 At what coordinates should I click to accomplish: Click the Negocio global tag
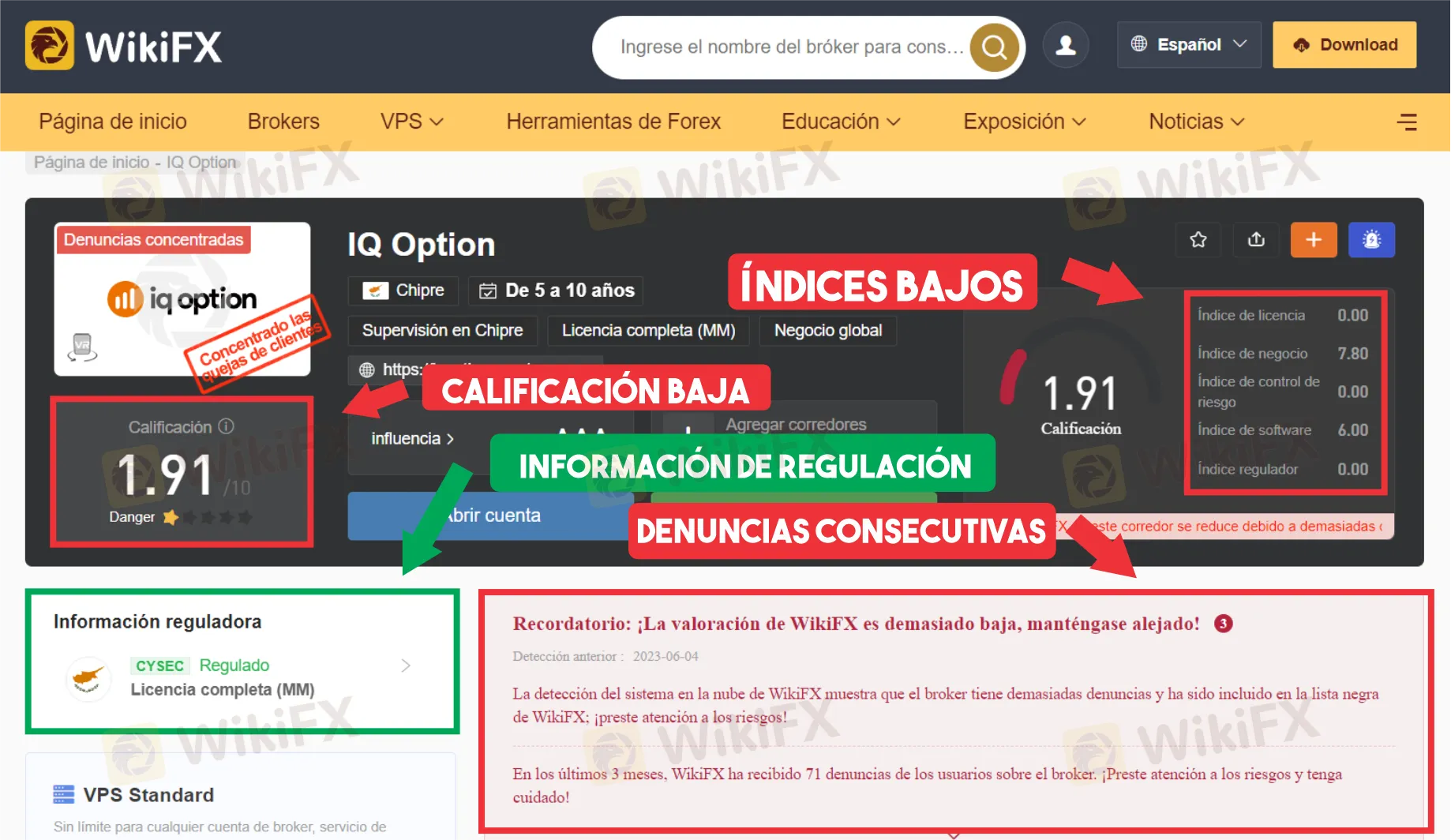point(828,330)
